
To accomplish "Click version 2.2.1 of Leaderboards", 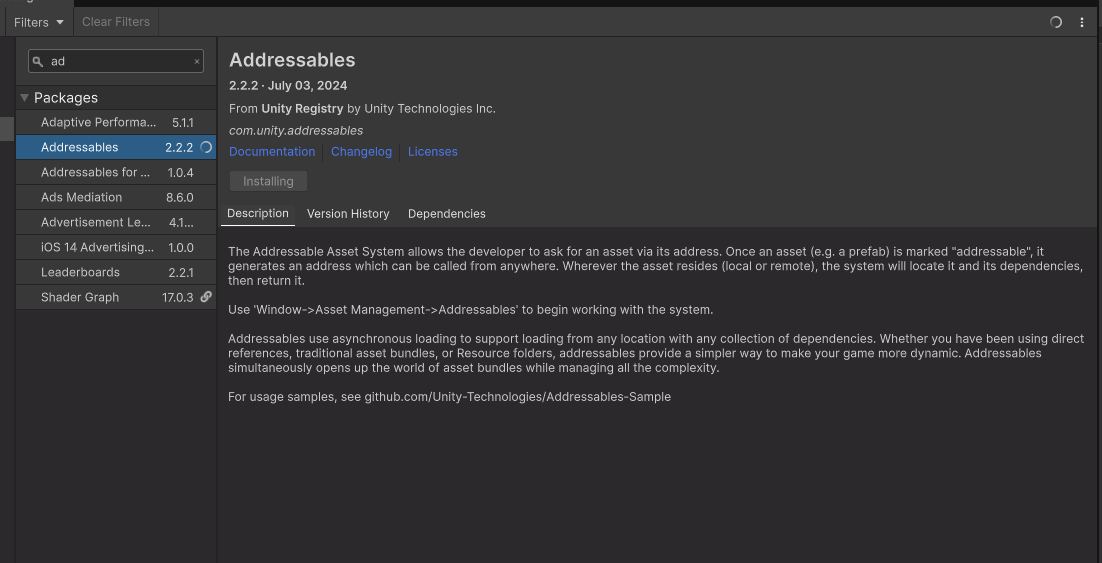I will click(181, 272).
